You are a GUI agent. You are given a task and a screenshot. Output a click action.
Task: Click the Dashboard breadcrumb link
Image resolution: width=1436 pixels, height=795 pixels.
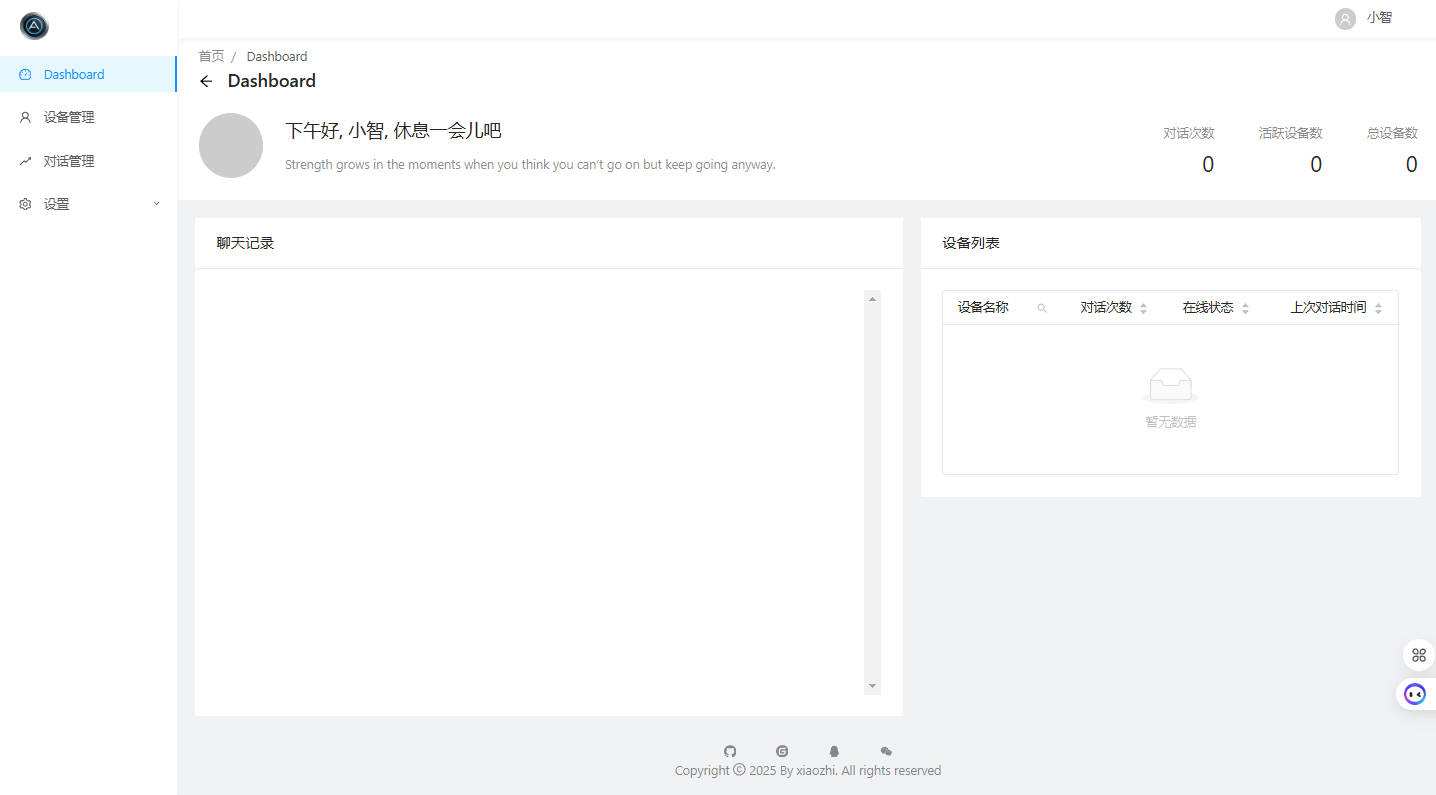[277, 56]
